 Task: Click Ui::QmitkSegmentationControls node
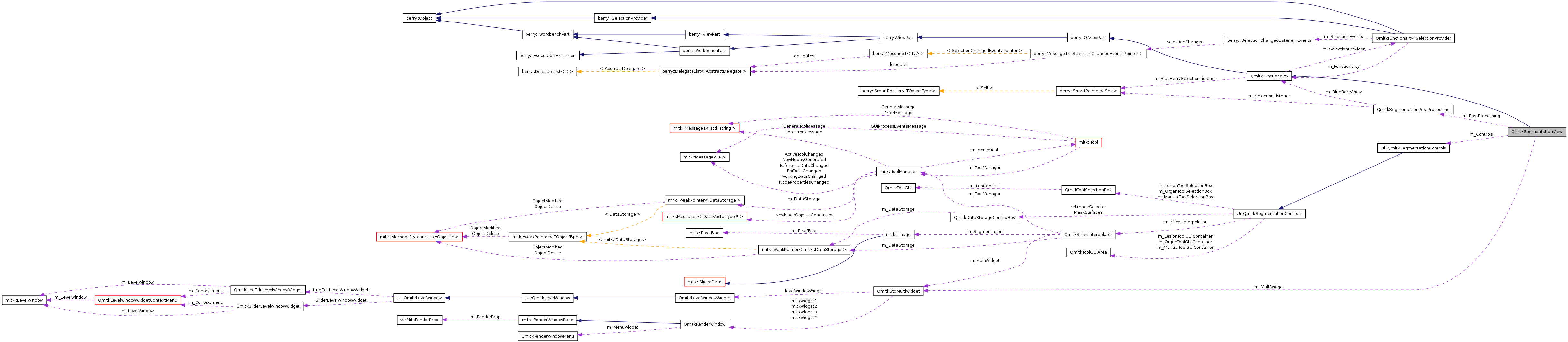click(1413, 148)
